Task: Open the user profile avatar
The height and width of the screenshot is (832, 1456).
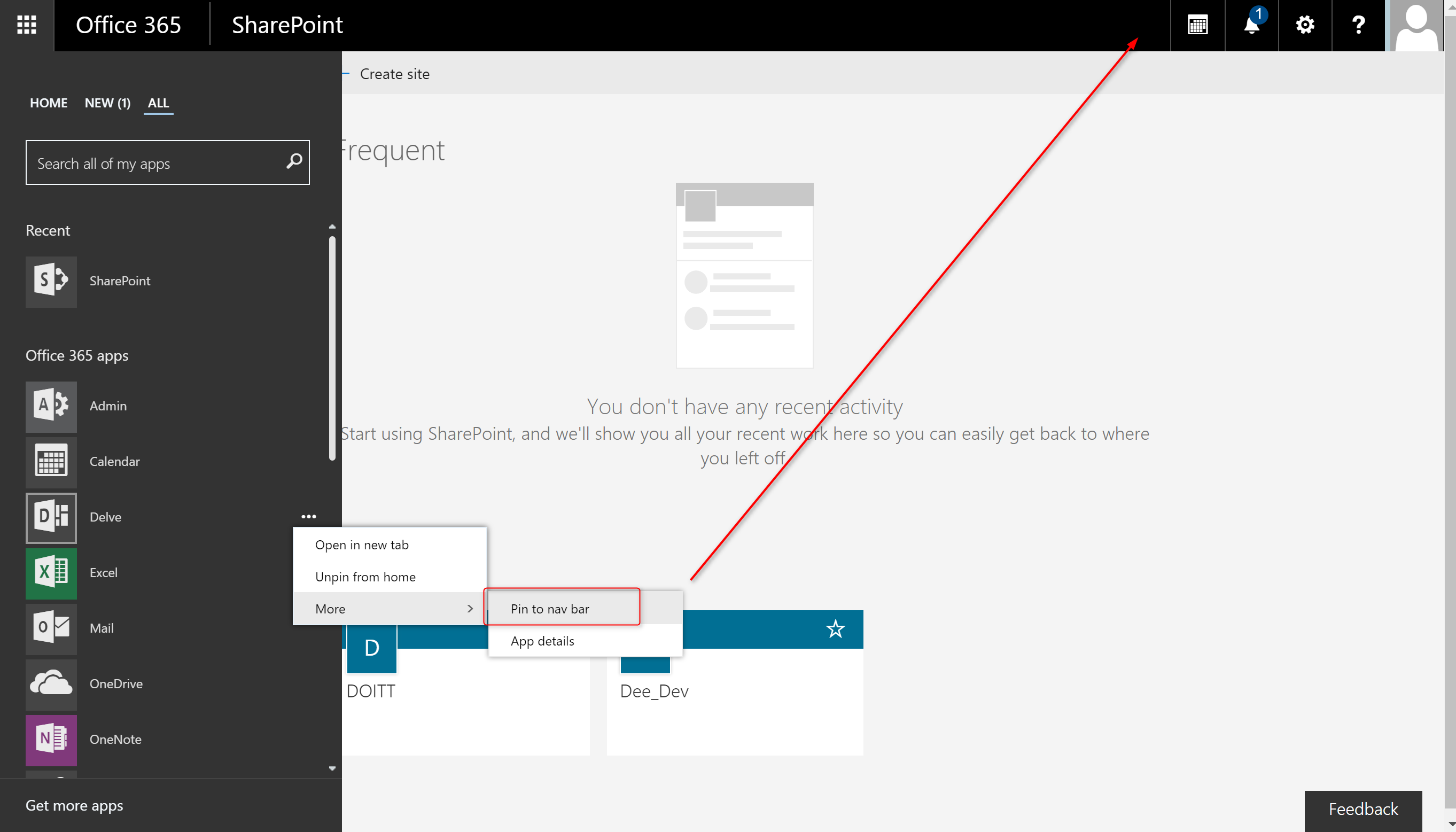Action: pos(1415,25)
